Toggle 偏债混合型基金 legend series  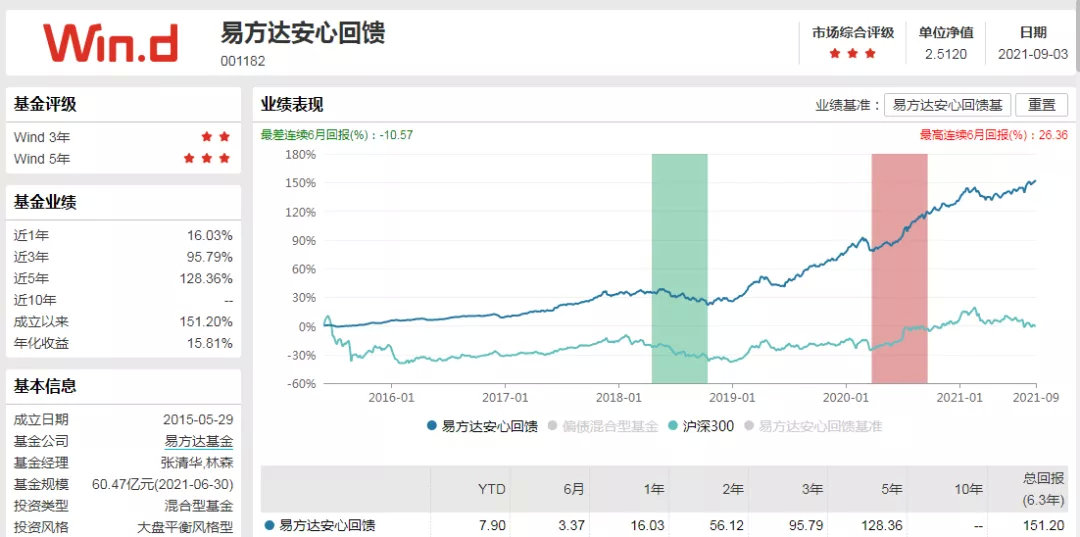coord(603,426)
